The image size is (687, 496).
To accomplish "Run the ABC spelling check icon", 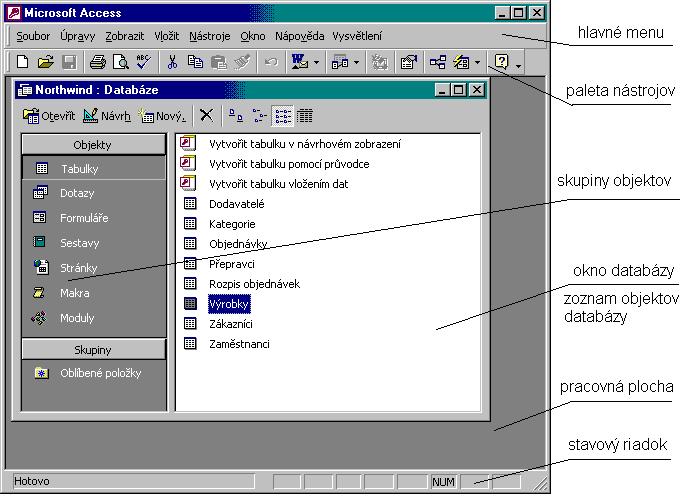I will (x=143, y=62).
